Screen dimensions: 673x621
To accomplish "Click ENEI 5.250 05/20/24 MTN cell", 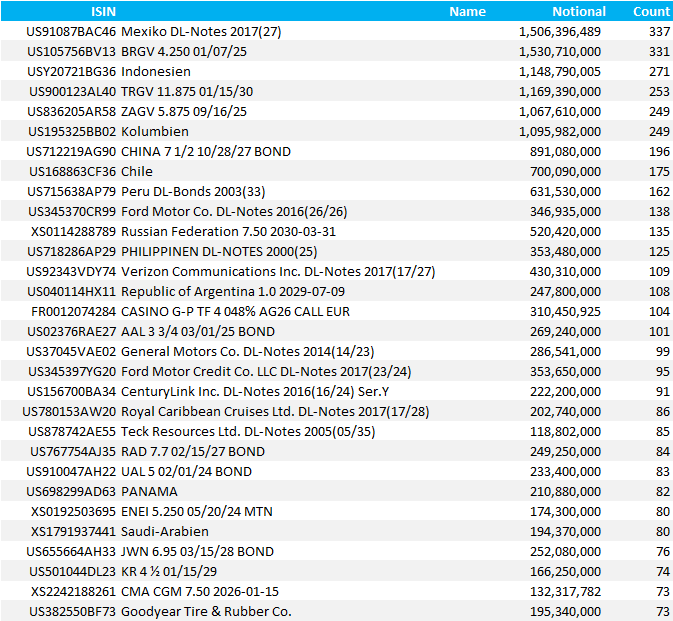I will coord(197,512).
